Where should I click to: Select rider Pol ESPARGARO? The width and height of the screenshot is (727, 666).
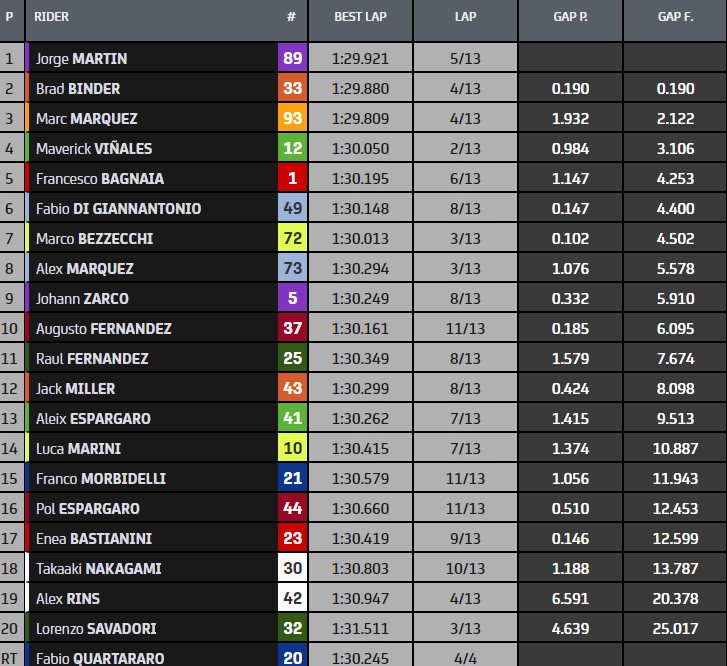pos(88,508)
